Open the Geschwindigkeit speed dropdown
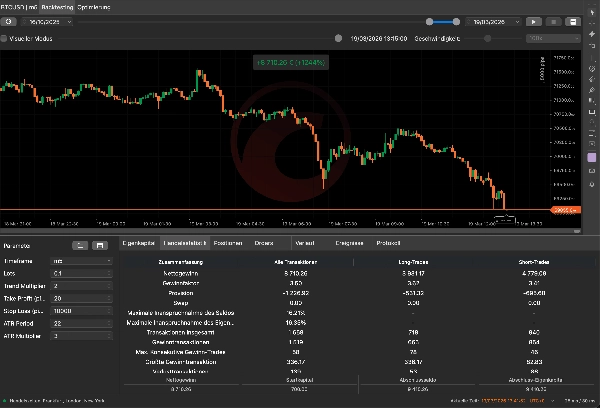The width and height of the screenshot is (600, 408). 553,38
